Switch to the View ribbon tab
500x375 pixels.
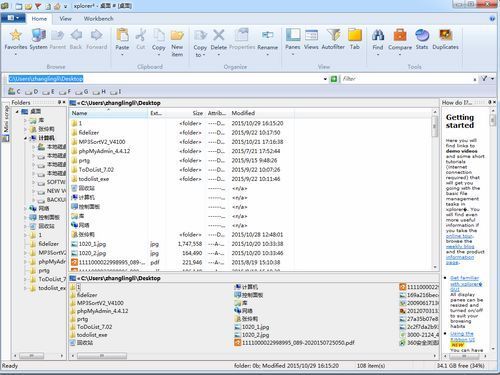click(65, 19)
